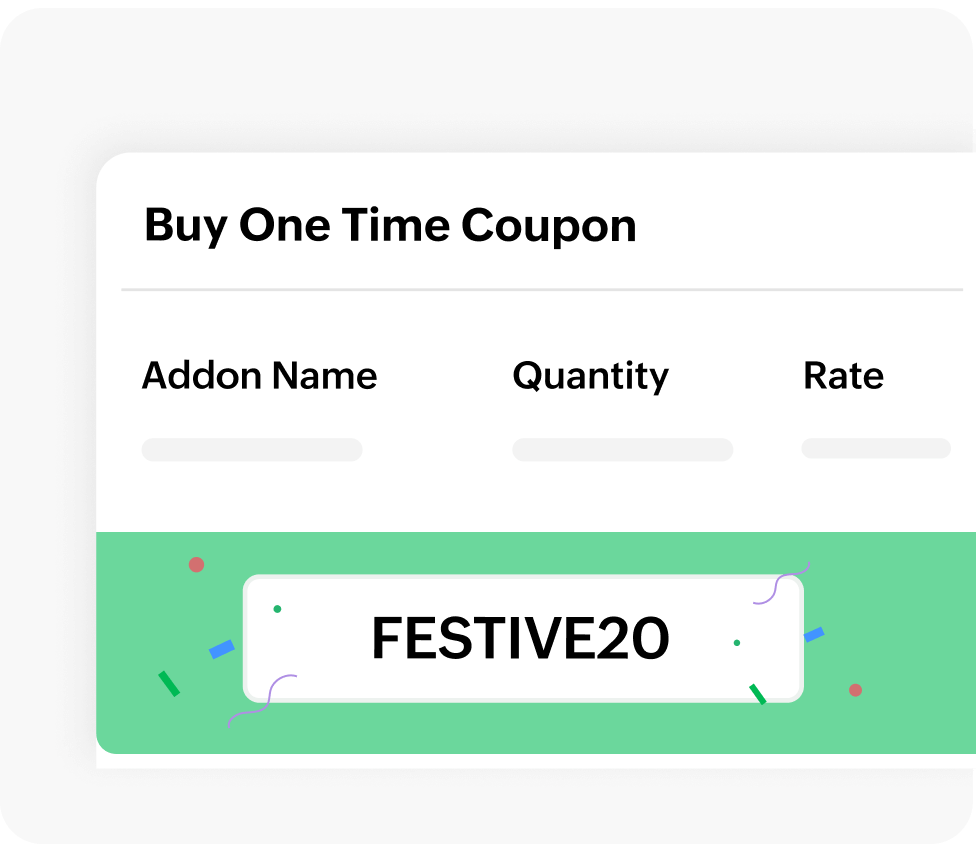Click the green confetti stick left of coupon box

click(x=169, y=684)
